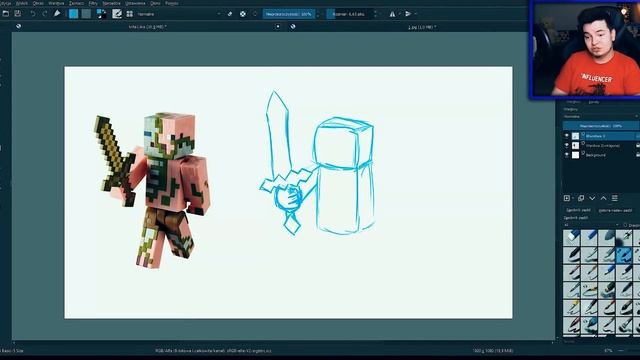Toggle lock on the Background layer
This screenshot has width=640, height=360.
click(638, 155)
